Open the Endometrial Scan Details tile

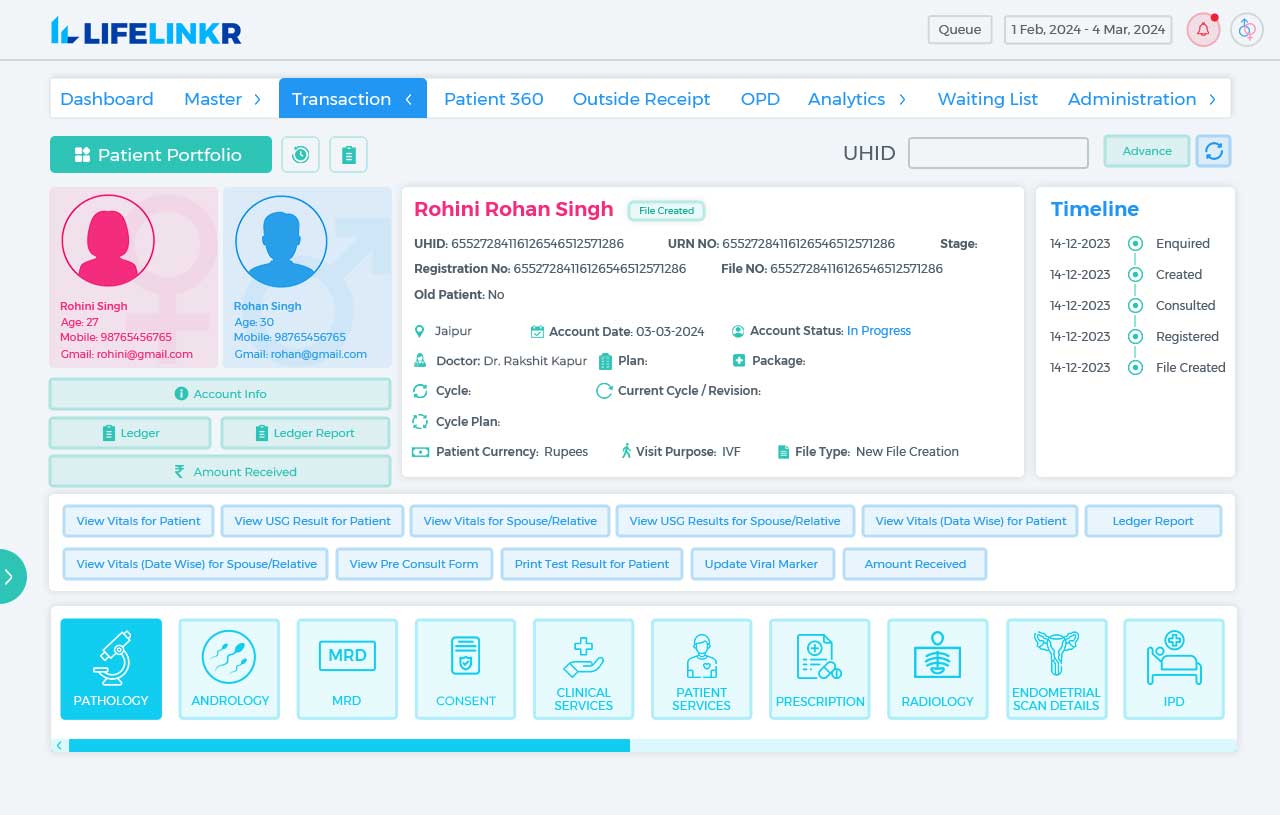tap(1056, 668)
